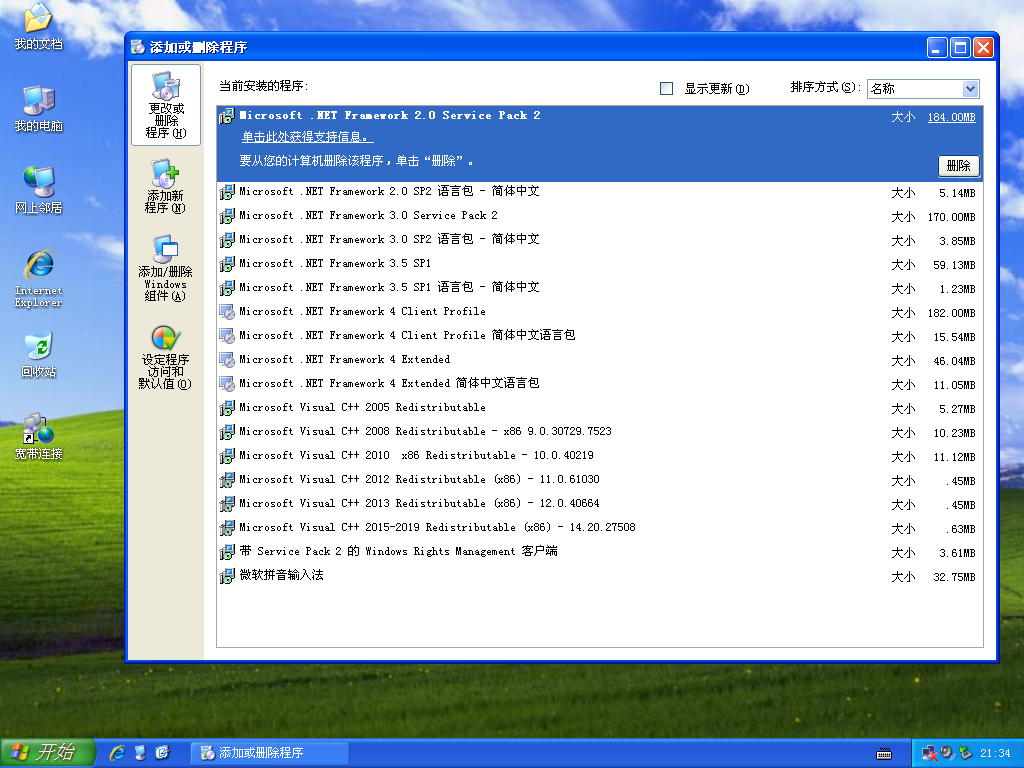The width and height of the screenshot is (1024, 768).
Task: Select Visual C++ 2008 Redistributable x86 entry
Action: (x=600, y=432)
